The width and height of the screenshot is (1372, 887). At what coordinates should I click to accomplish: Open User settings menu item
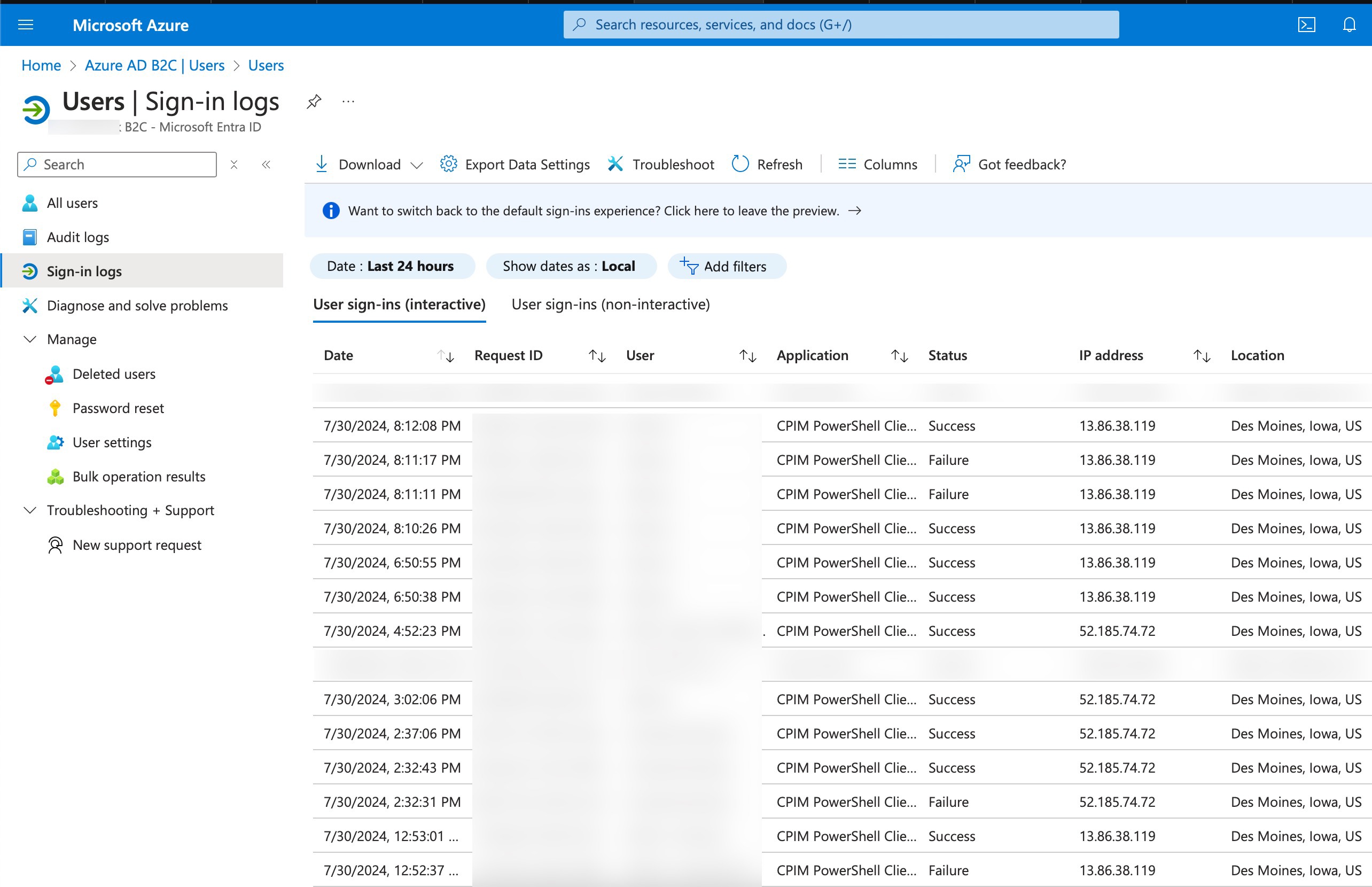coord(112,442)
